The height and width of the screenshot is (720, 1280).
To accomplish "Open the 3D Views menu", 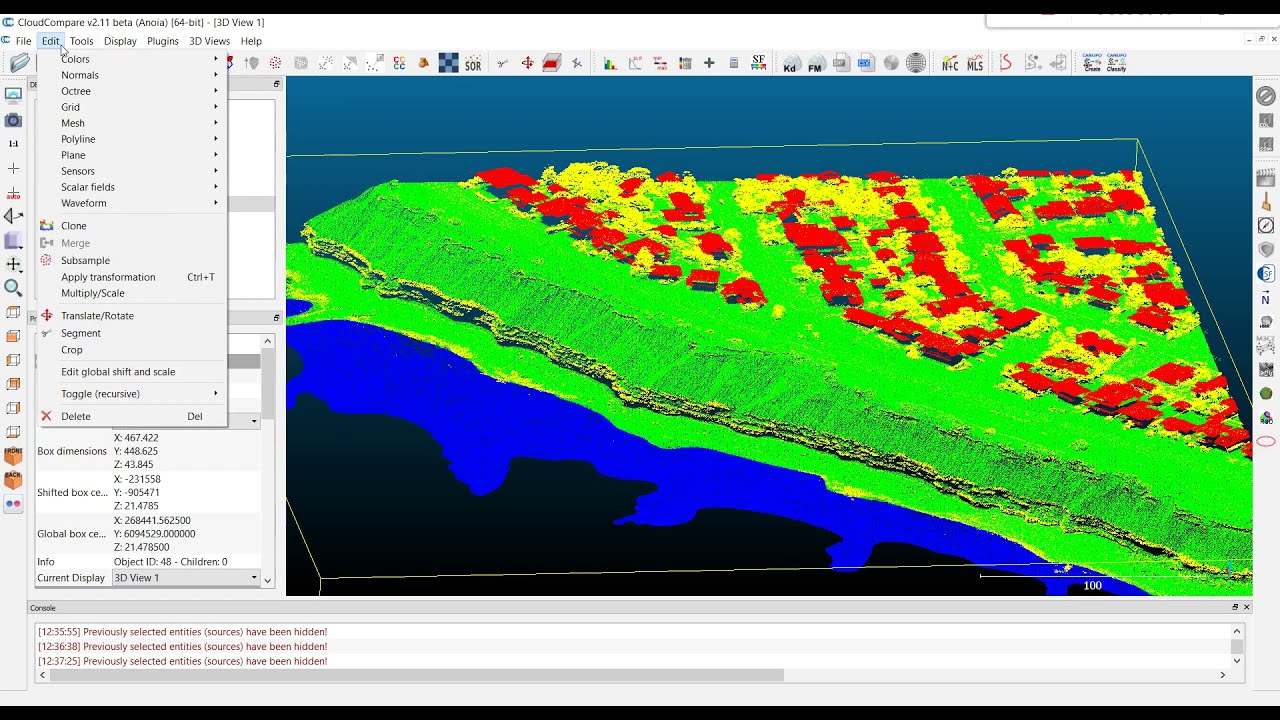I will tap(210, 41).
